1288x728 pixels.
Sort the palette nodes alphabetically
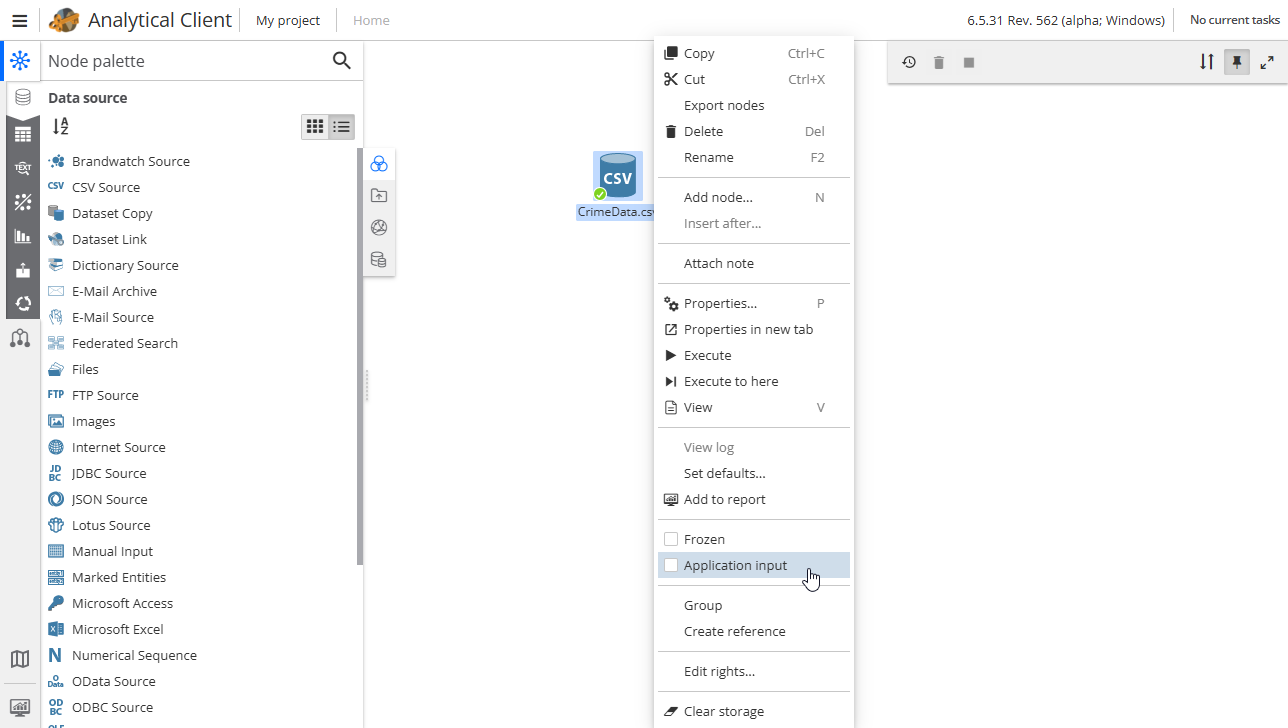(x=61, y=126)
